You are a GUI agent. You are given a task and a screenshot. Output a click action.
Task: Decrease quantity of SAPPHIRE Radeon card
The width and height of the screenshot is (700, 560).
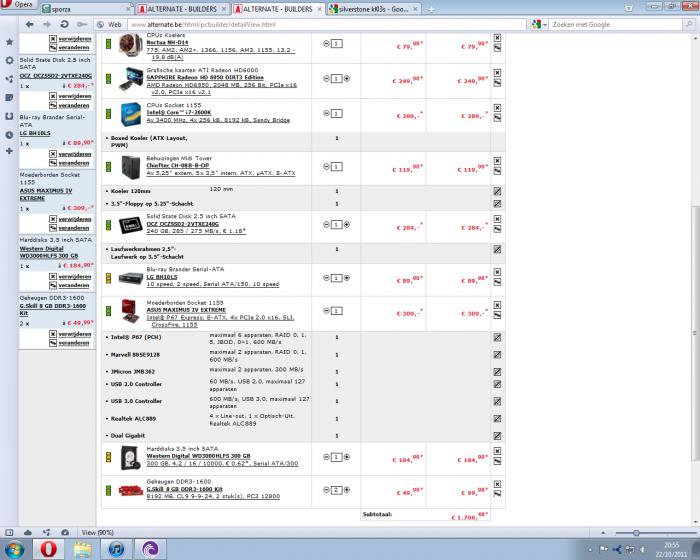click(x=326, y=79)
